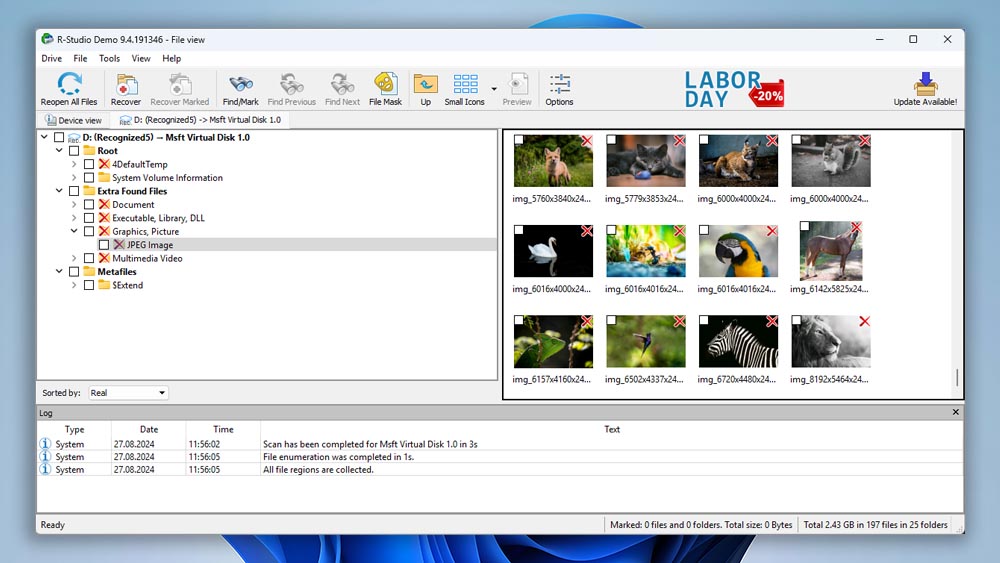Check the Multimedia Video checkbox
The height and width of the screenshot is (563, 1000).
[89, 258]
